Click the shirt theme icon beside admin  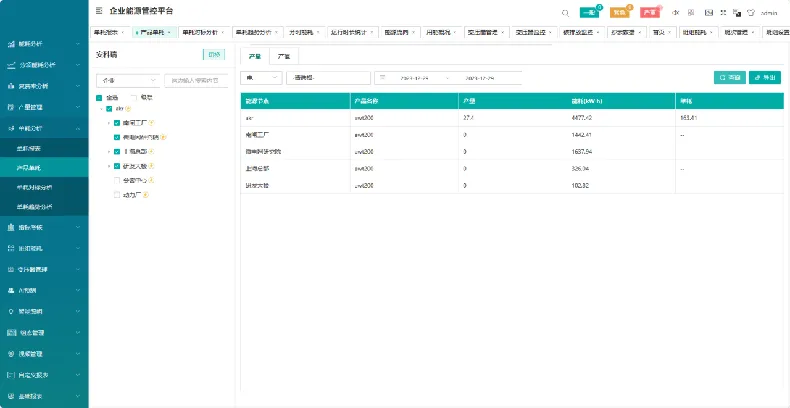[751, 13]
